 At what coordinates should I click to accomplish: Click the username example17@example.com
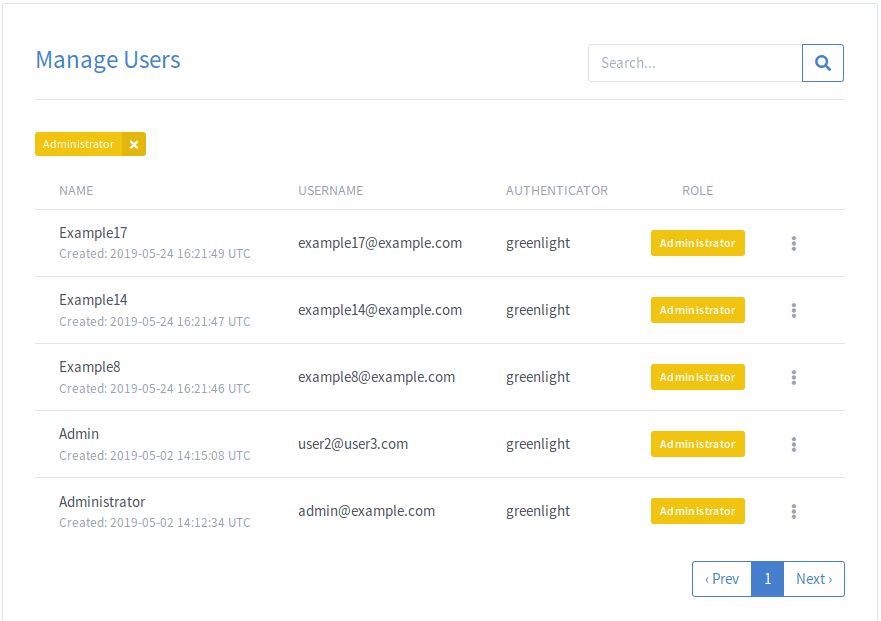tap(380, 243)
